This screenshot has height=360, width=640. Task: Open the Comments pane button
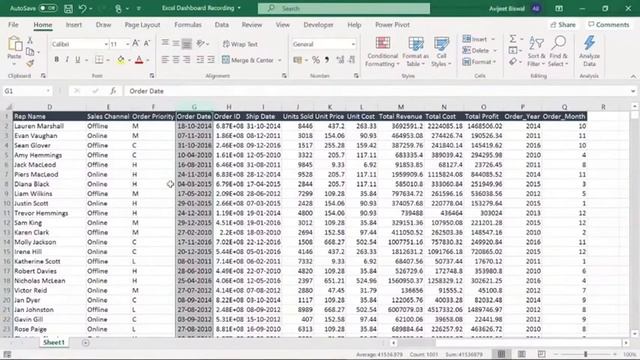[x=609, y=25]
